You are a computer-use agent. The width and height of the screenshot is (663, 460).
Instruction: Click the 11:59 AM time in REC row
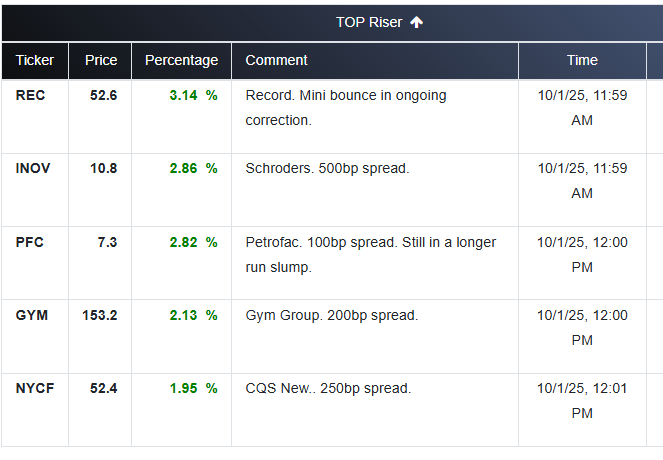(x=582, y=108)
